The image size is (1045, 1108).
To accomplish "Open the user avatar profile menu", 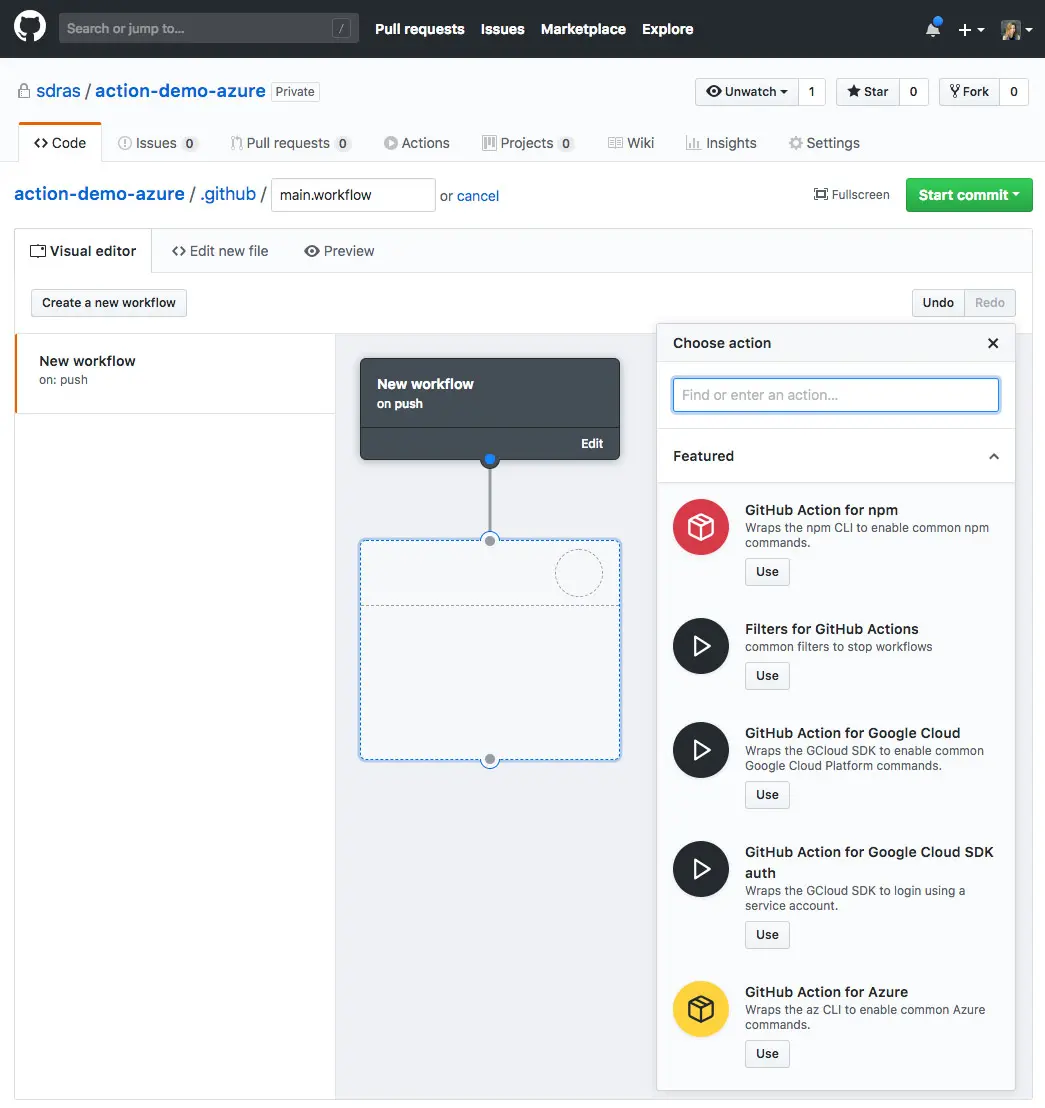I will coord(1017,30).
